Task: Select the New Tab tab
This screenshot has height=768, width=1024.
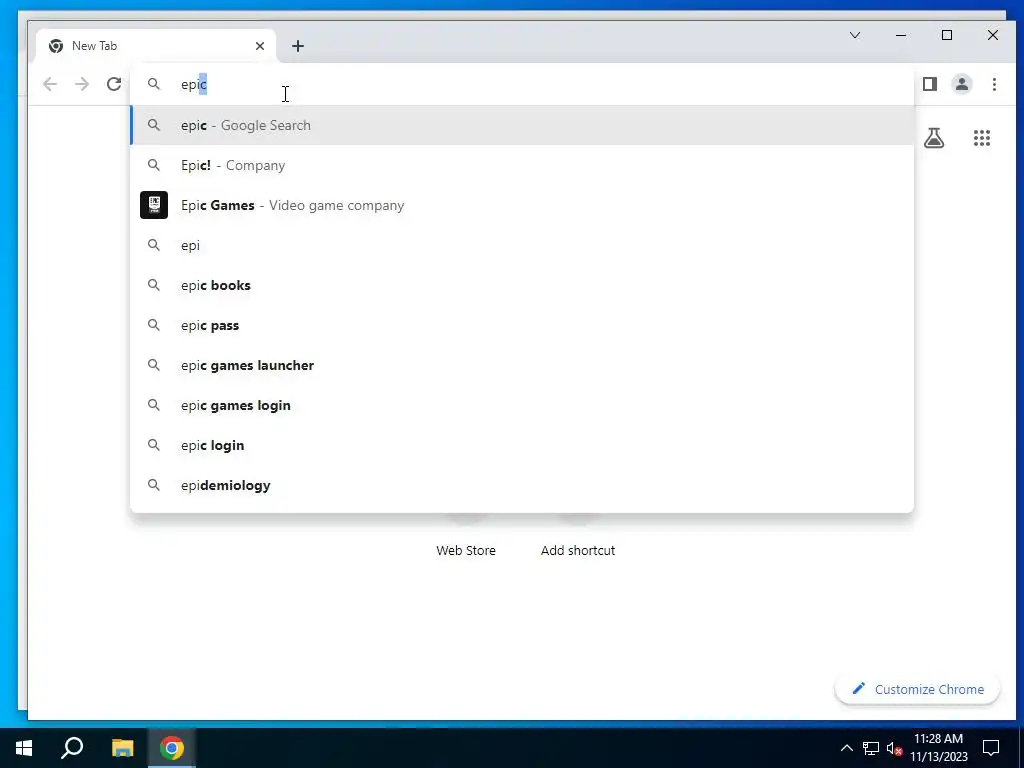Action: click(155, 46)
